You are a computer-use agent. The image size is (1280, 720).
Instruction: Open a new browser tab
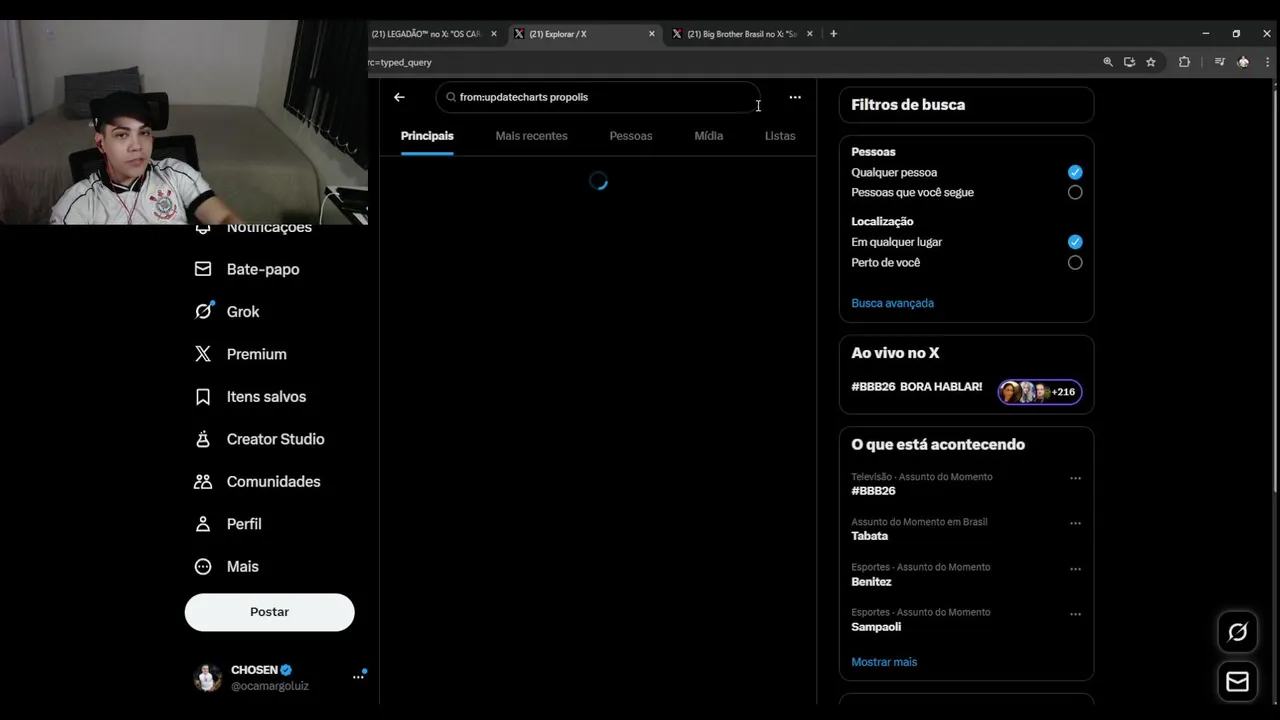(x=833, y=34)
